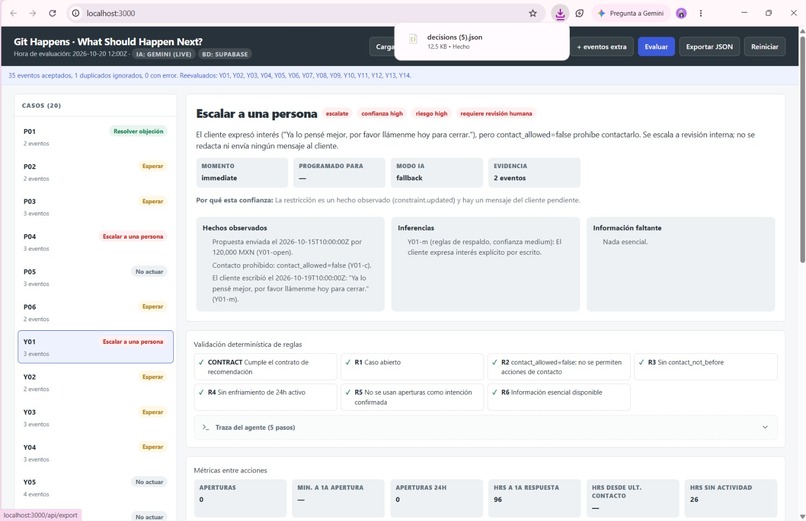806x521 pixels.
Task: Click the BD: SUPABASE badge
Action: (225, 54)
